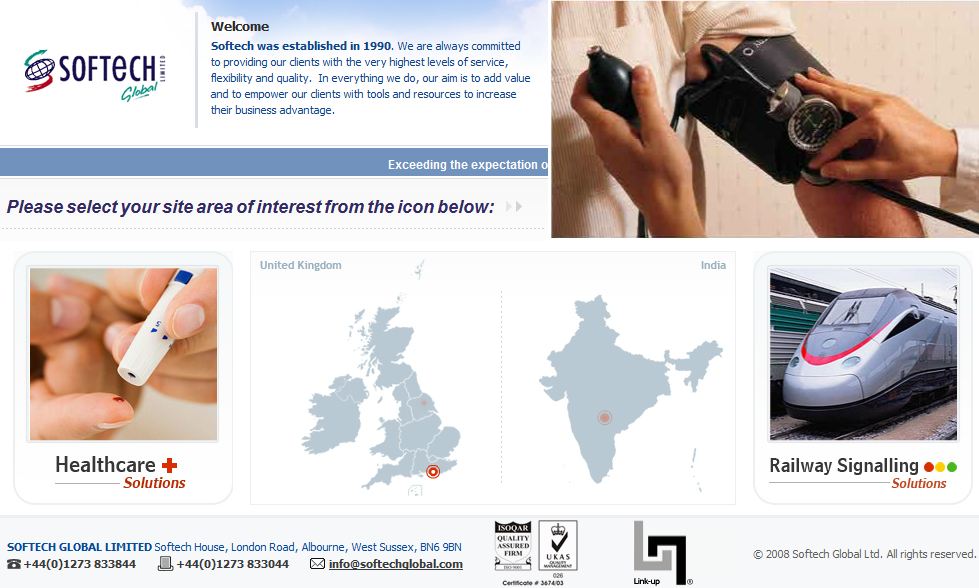979x588 pixels.
Task: Click the envelope email icon
Action: [317, 564]
